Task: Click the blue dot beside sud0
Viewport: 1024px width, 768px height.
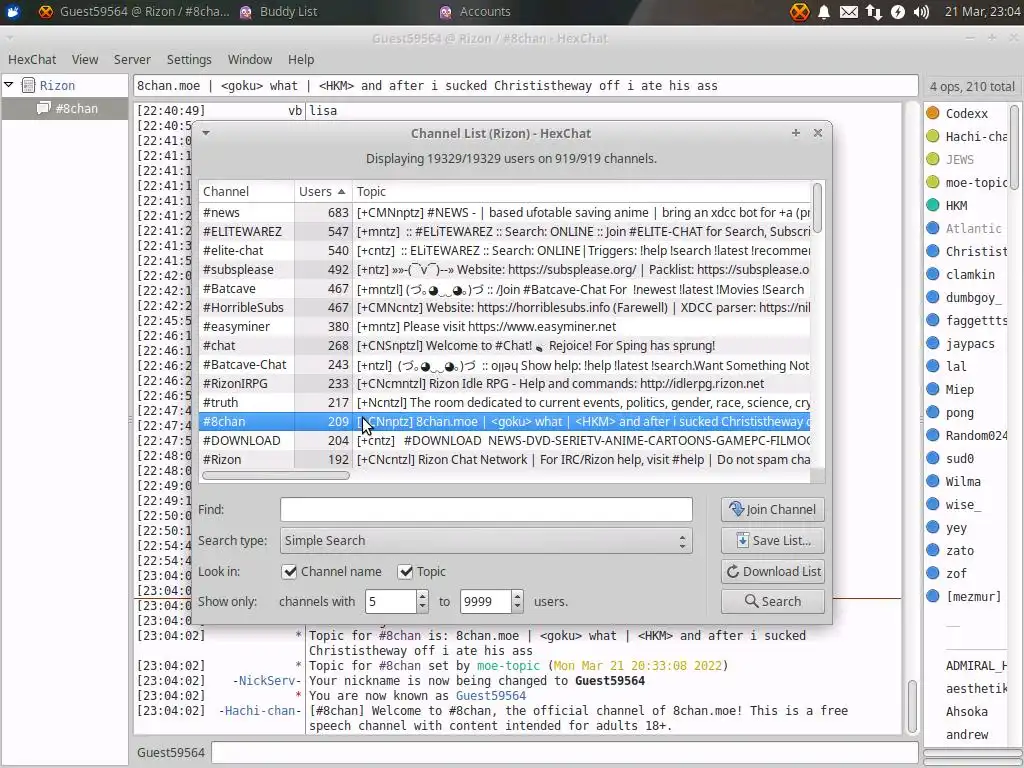Action: (933, 458)
